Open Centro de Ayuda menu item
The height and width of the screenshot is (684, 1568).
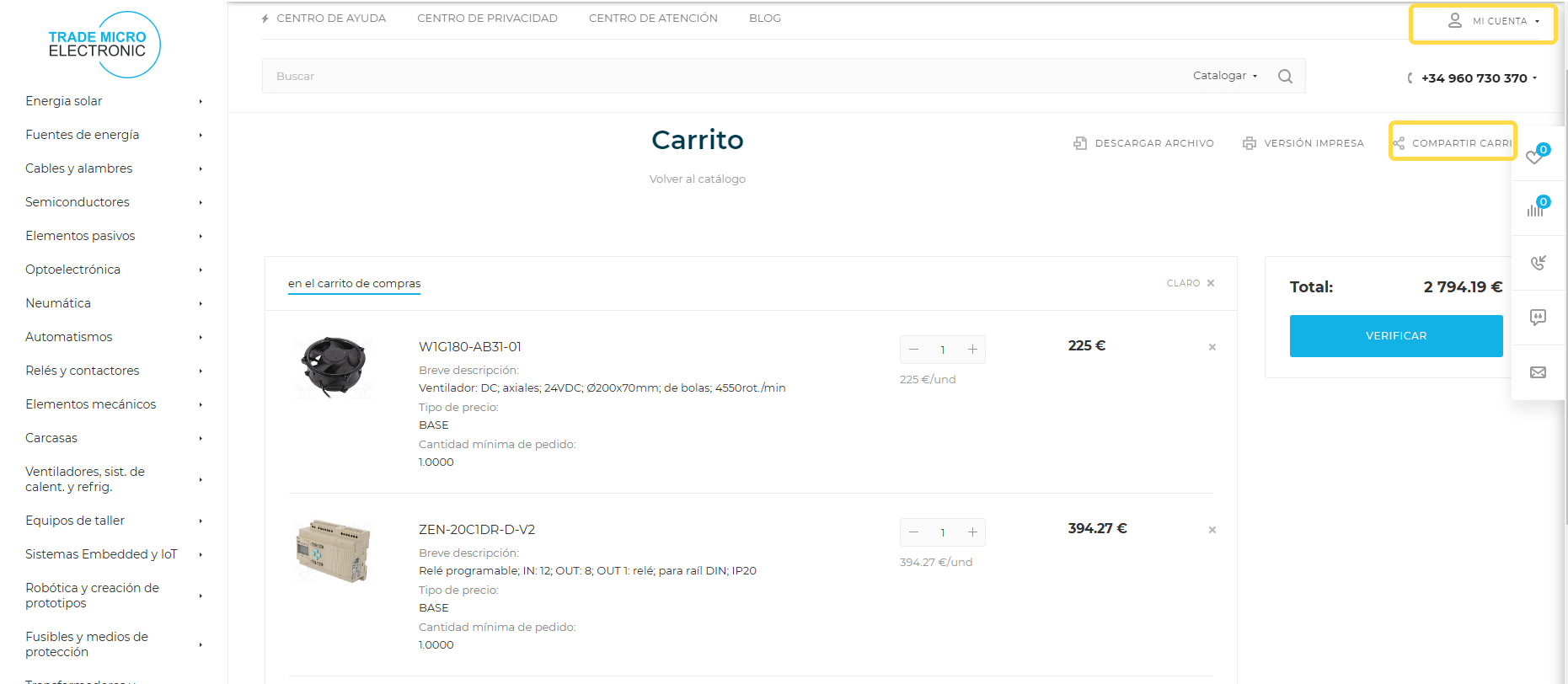[330, 19]
